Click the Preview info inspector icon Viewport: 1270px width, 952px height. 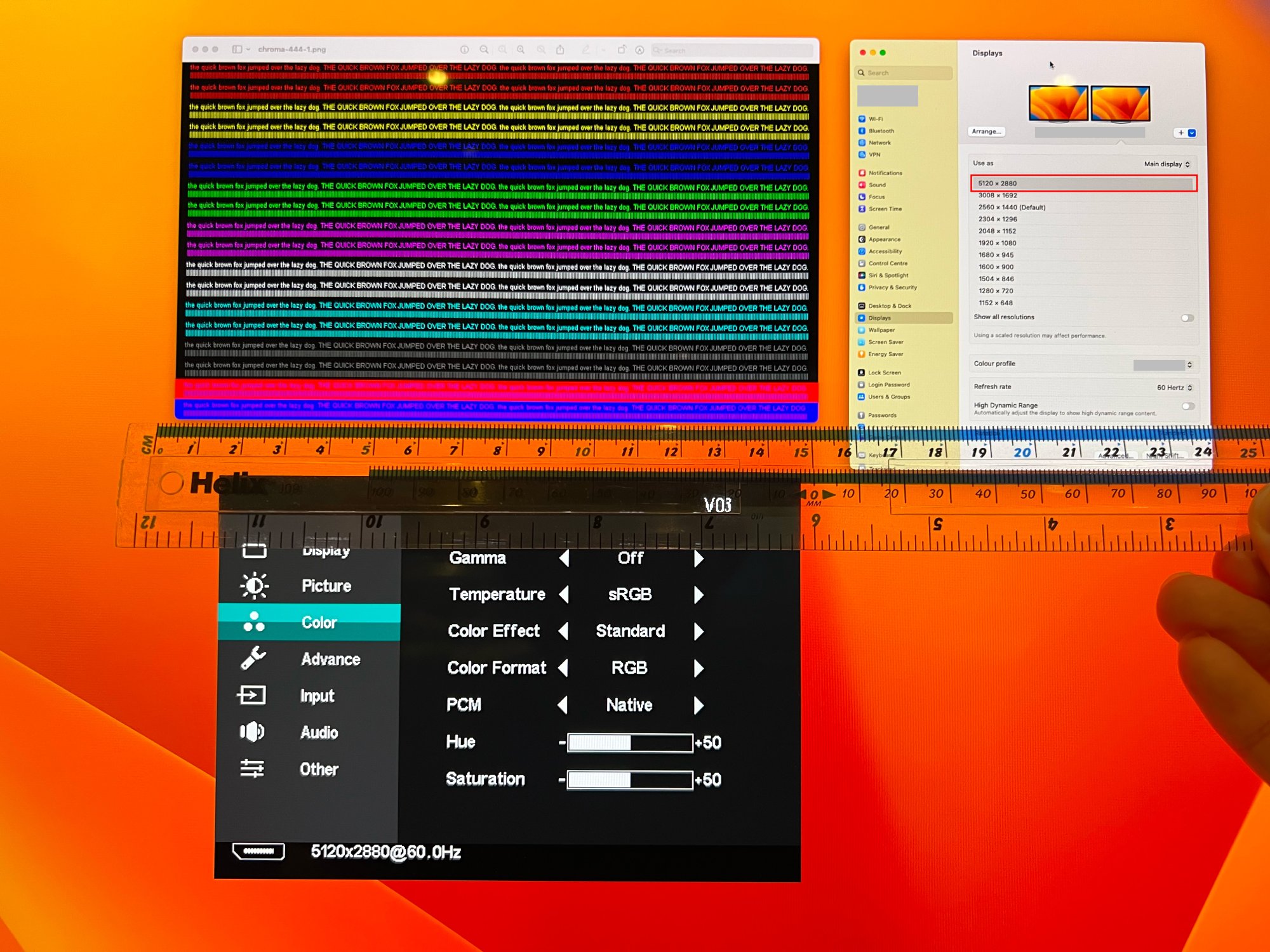click(x=464, y=50)
